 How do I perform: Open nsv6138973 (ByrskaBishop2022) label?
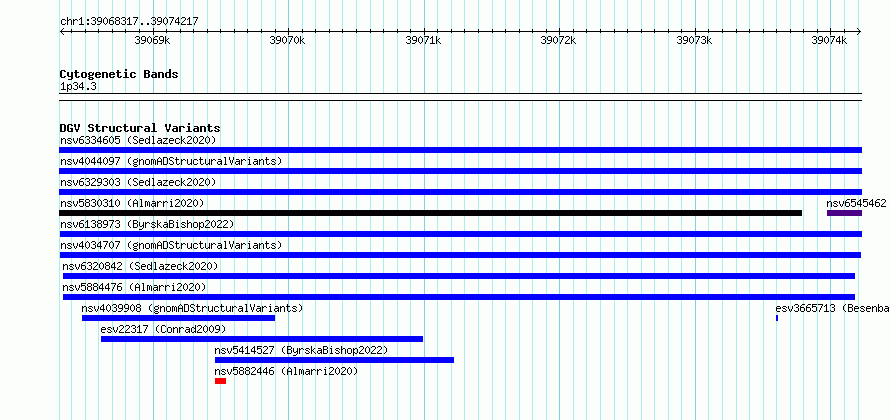pyautogui.click(x=147, y=224)
